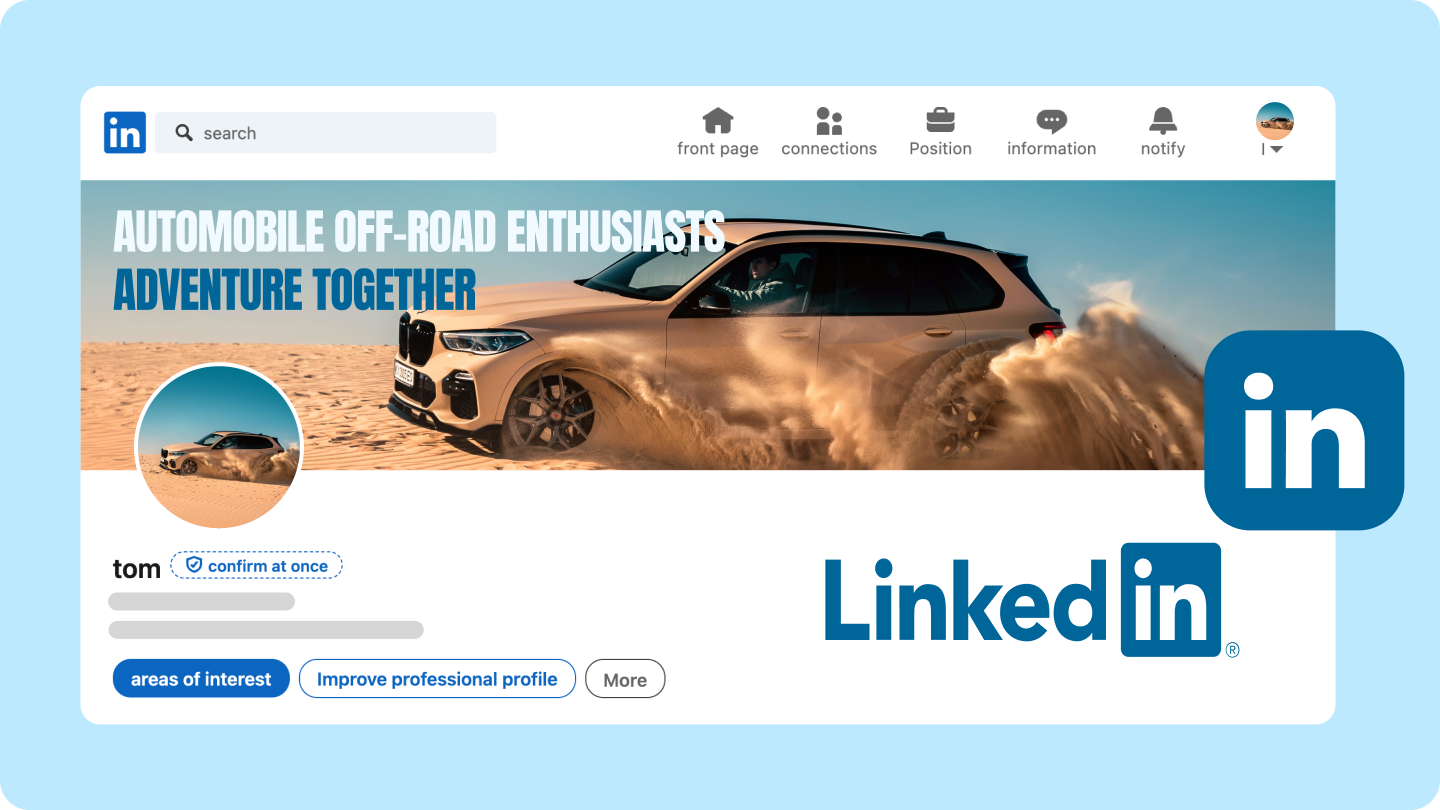This screenshot has width=1440, height=810.
Task: Click the shield icon in the verification badge
Action: [194, 565]
